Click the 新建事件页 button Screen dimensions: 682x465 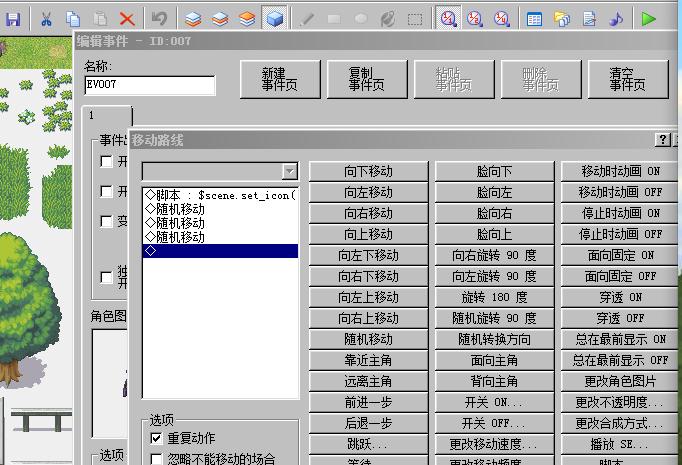[x=280, y=79]
